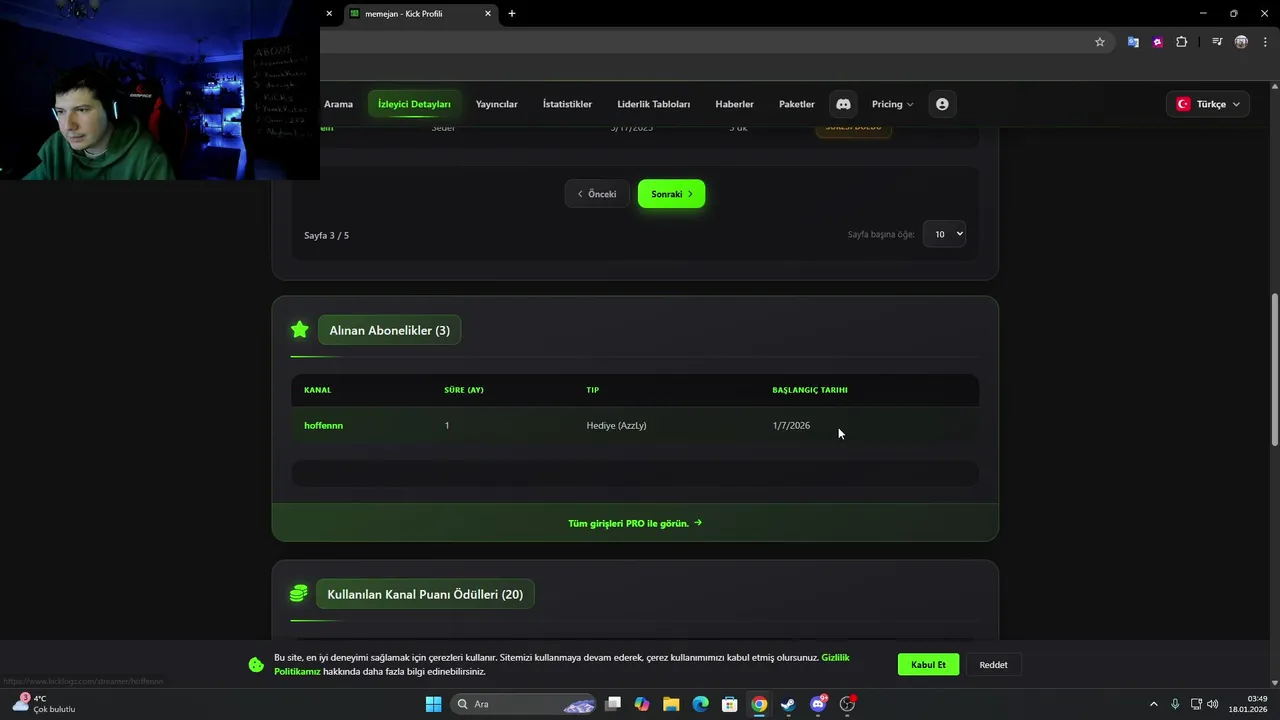
Task: Open Yayıncılar in the navigation
Action: pos(497,104)
